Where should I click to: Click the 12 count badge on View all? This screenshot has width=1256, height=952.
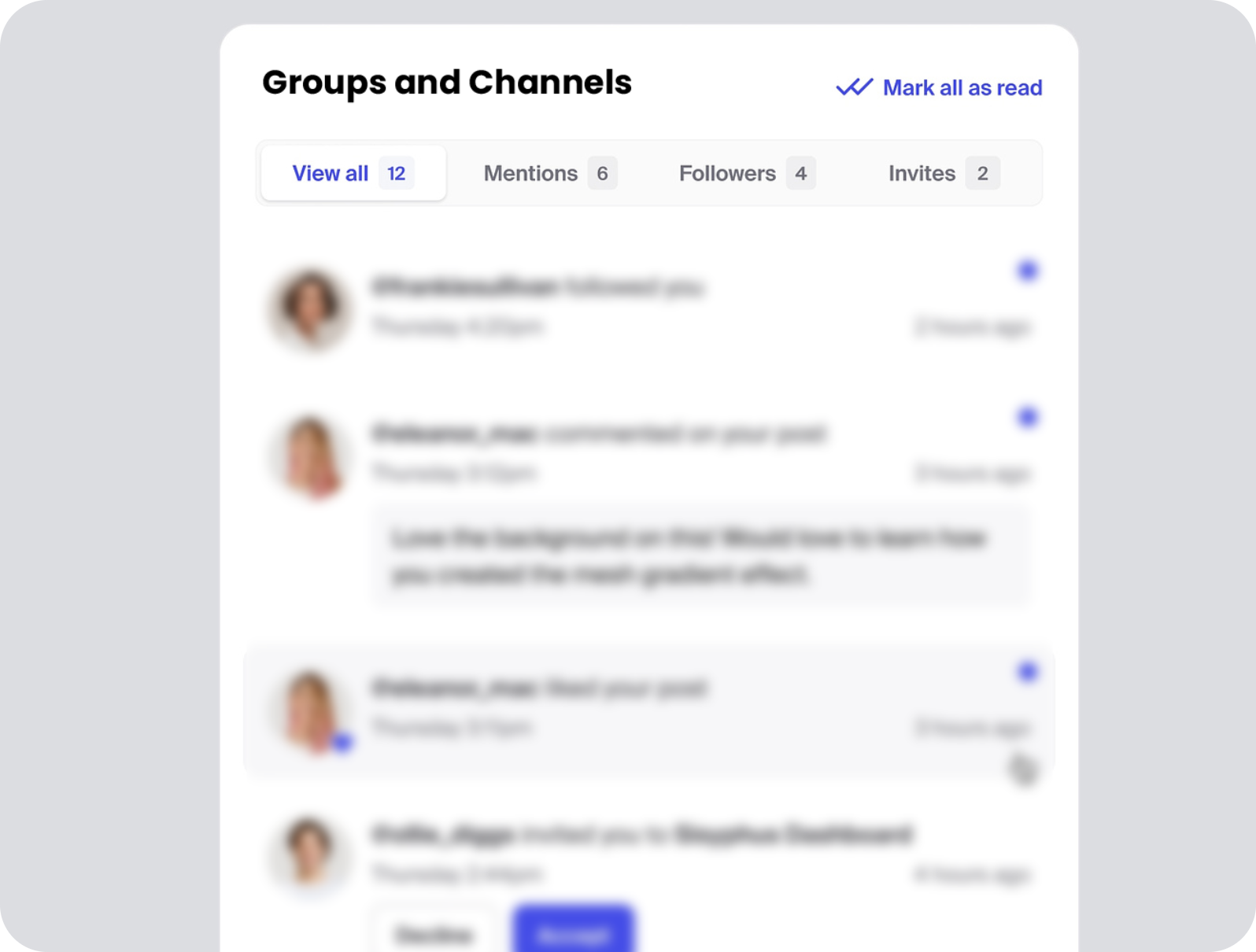click(396, 173)
